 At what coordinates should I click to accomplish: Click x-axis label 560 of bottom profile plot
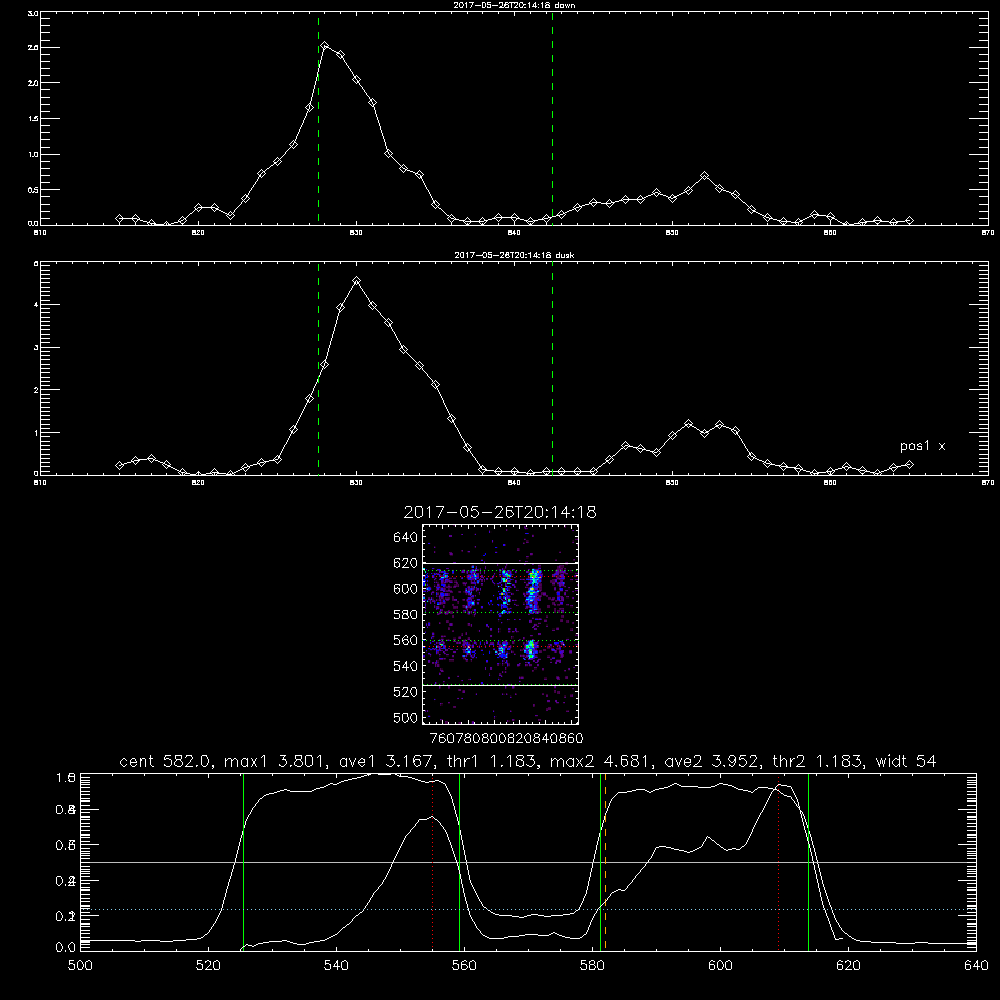[464, 966]
